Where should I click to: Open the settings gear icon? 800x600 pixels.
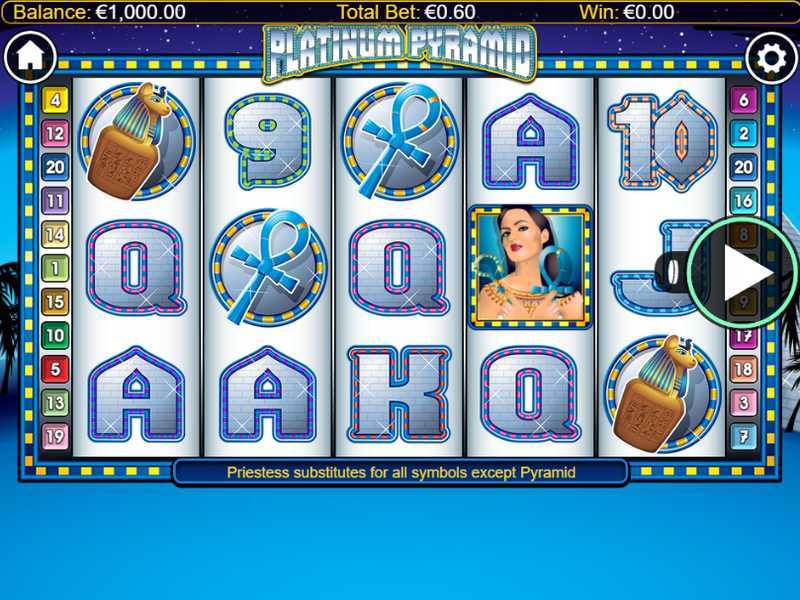771,58
